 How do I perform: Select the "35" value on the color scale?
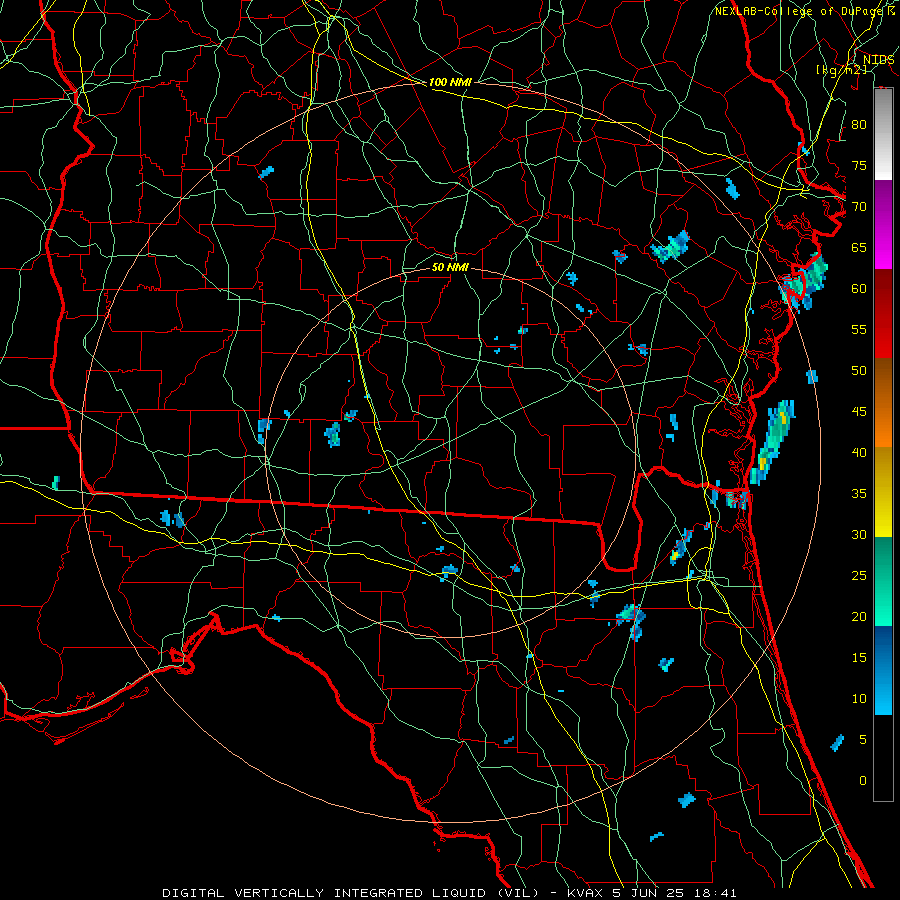coord(859,494)
